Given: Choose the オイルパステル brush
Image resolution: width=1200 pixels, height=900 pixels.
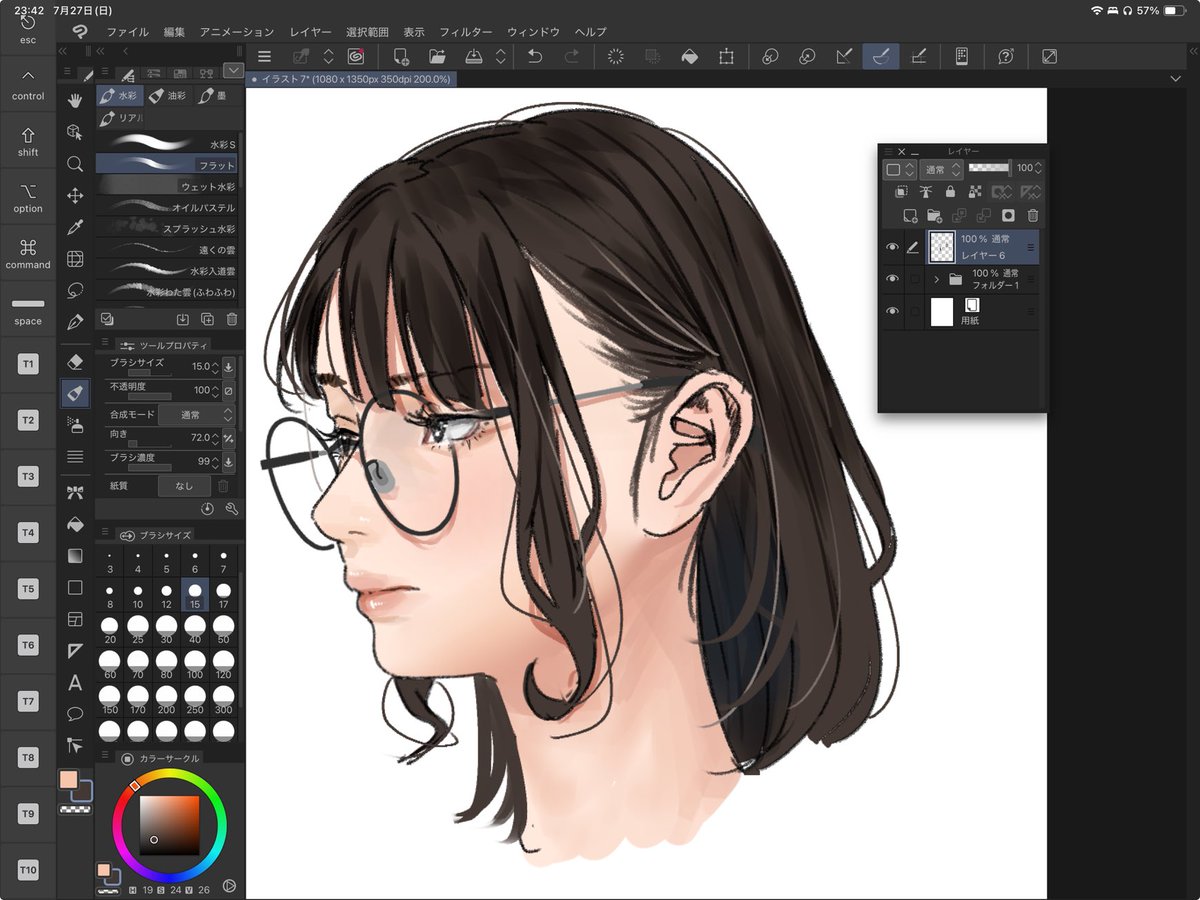Looking at the screenshot, I should click(x=167, y=207).
